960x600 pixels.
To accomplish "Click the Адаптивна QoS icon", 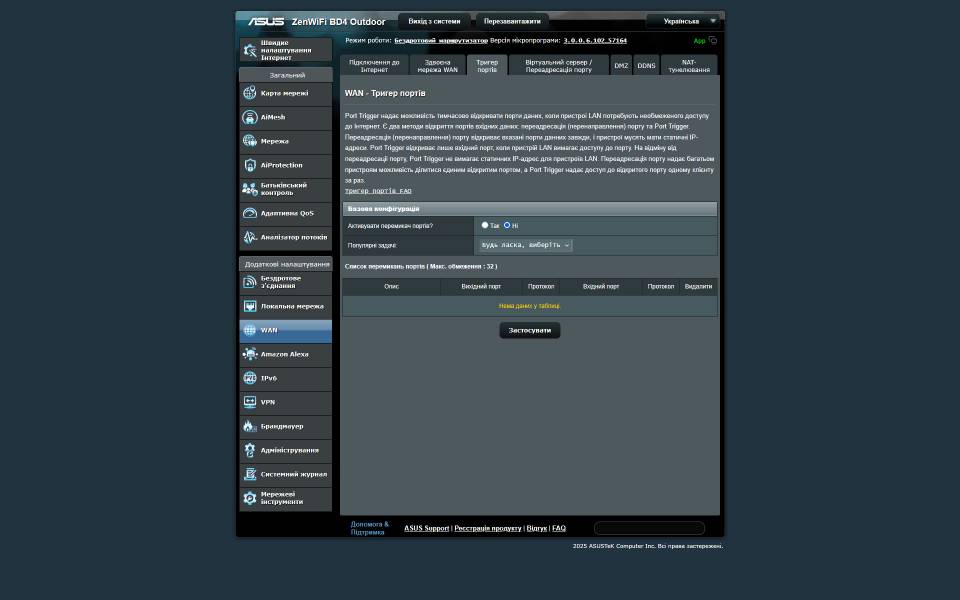I will (x=250, y=213).
